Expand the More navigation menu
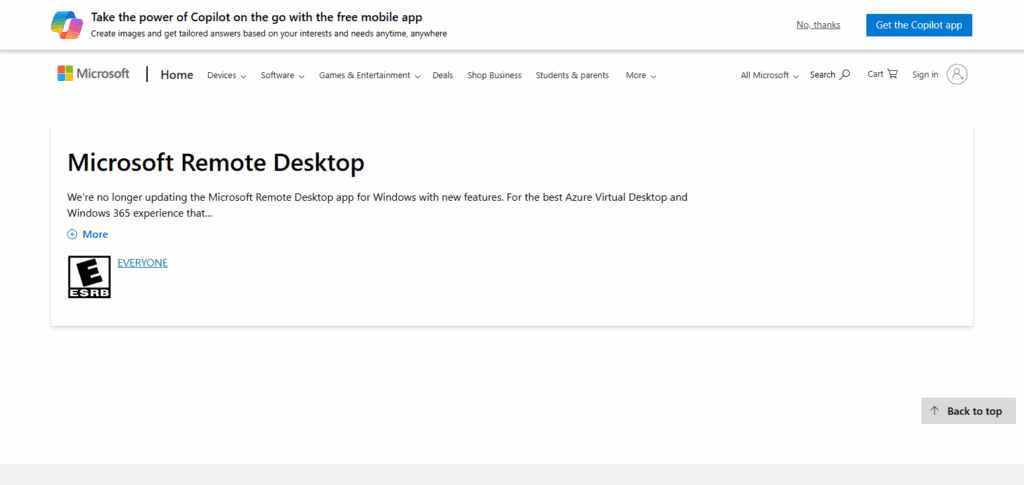The image size is (1024, 485). (641, 75)
